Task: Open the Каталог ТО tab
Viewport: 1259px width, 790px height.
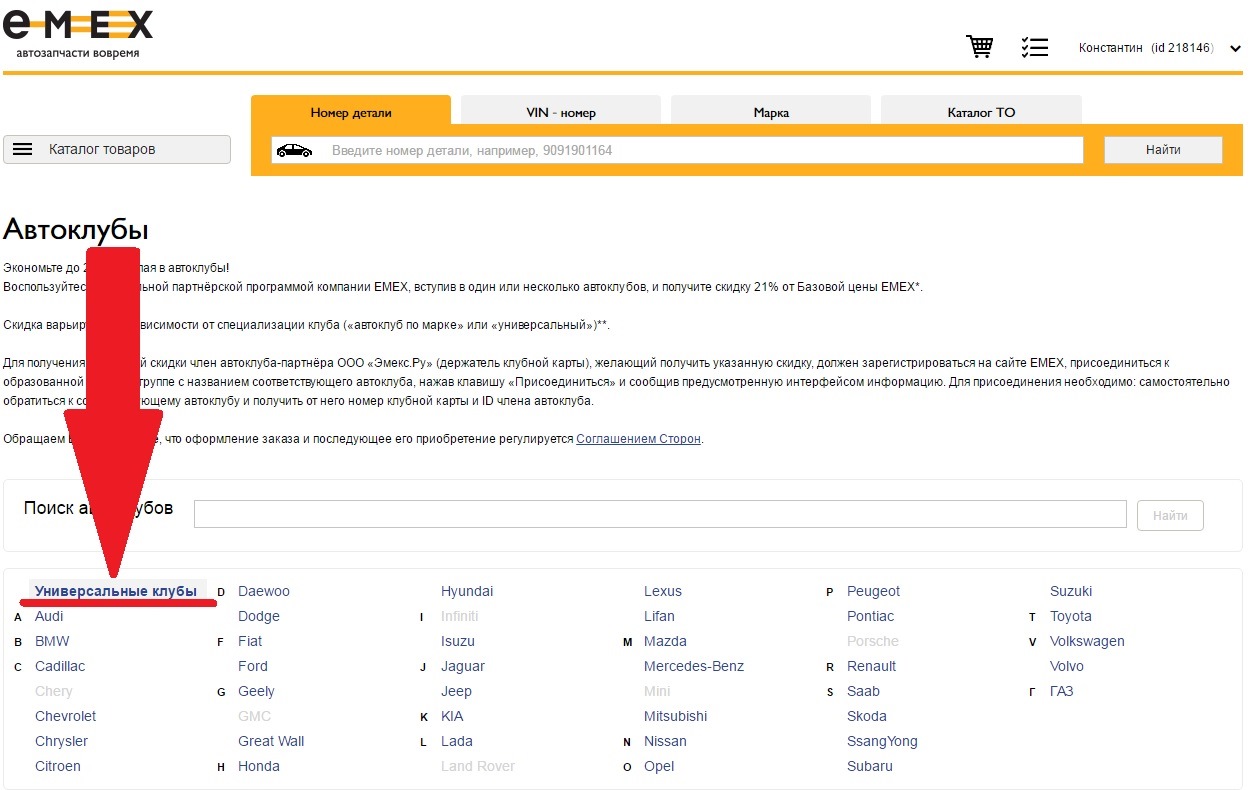Action: [981, 112]
